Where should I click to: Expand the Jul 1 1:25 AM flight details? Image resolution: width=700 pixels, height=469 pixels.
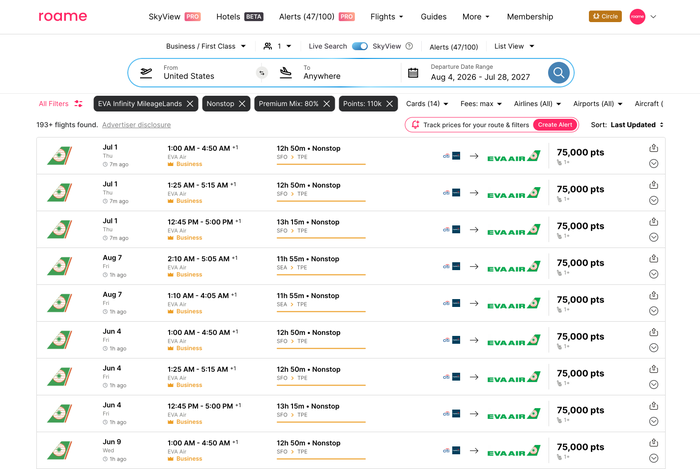click(x=654, y=200)
